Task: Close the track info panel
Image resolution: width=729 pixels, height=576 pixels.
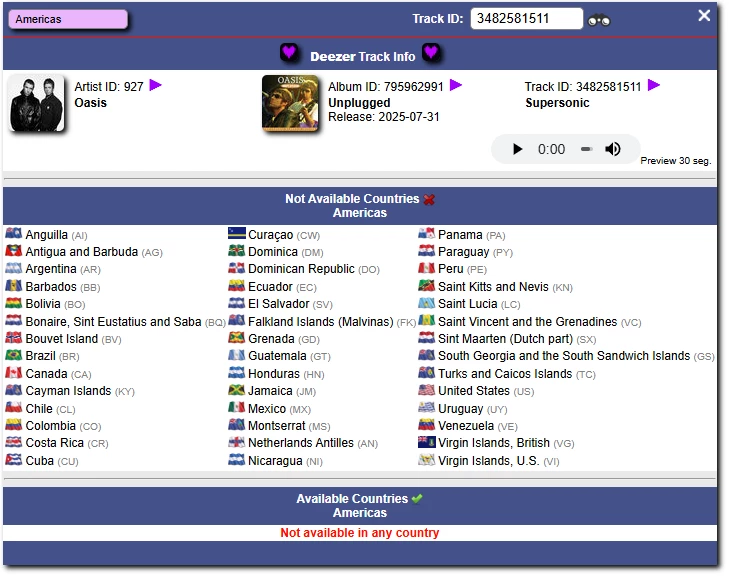Action: pos(704,15)
